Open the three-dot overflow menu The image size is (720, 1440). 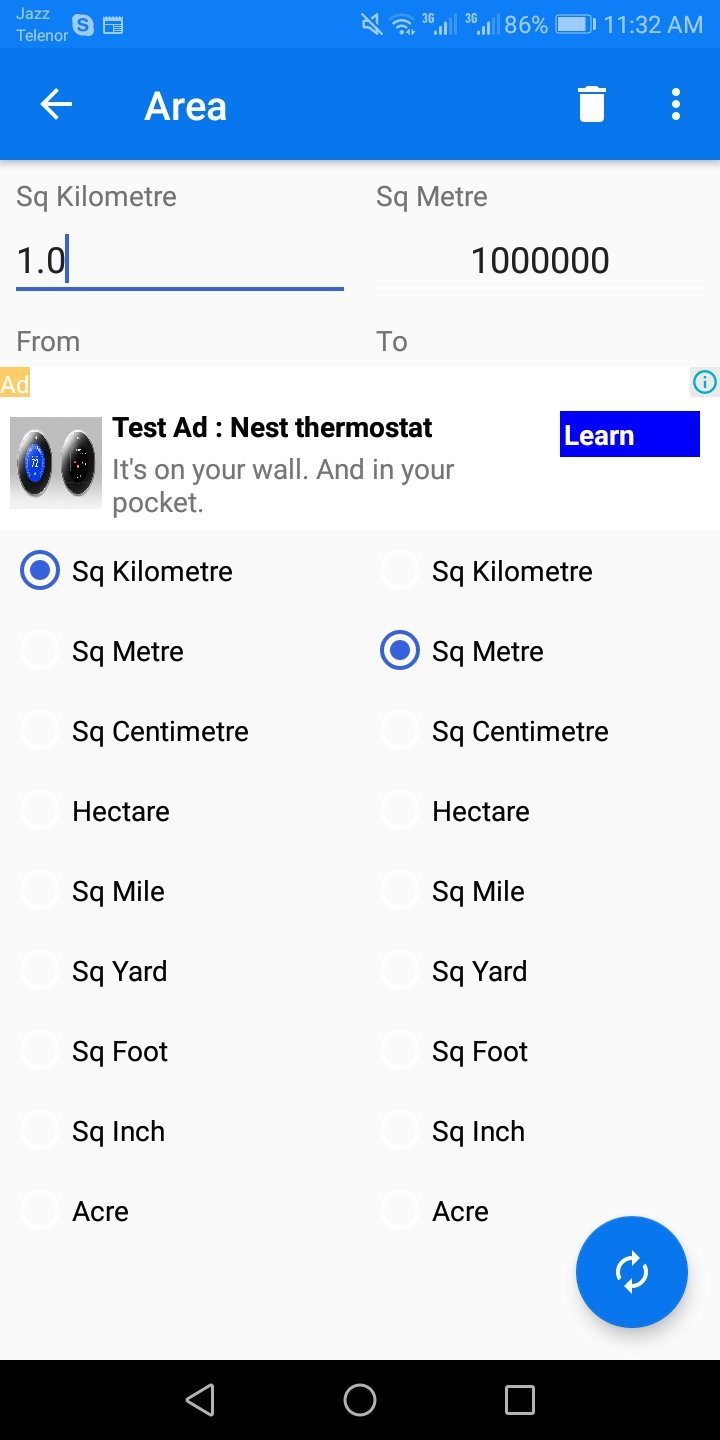tap(676, 105)
